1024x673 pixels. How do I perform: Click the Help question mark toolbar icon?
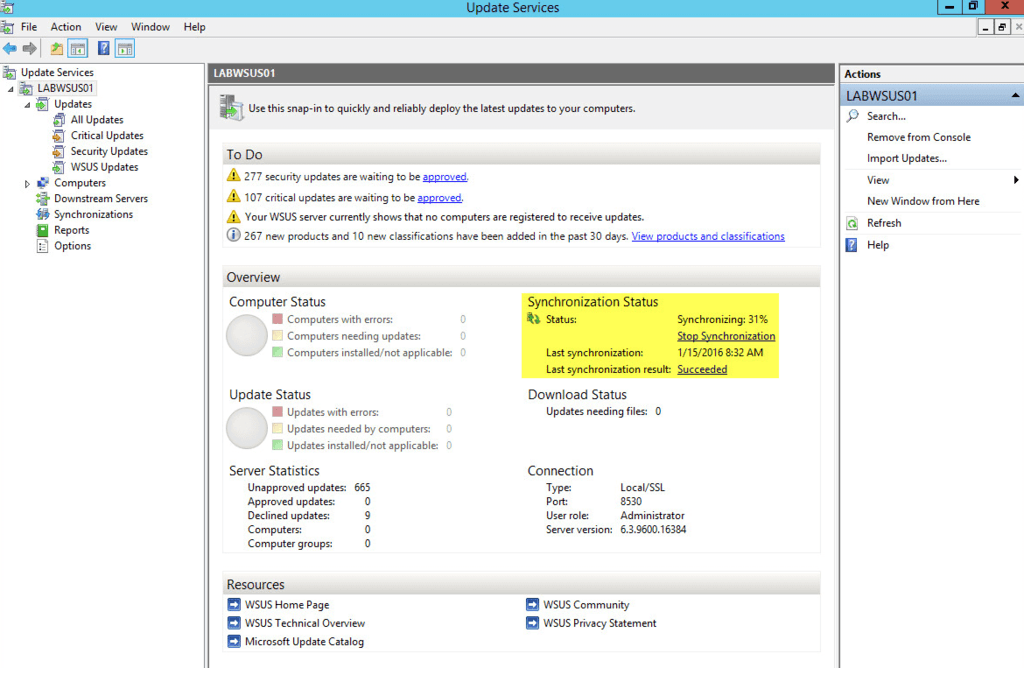(103, 47)
